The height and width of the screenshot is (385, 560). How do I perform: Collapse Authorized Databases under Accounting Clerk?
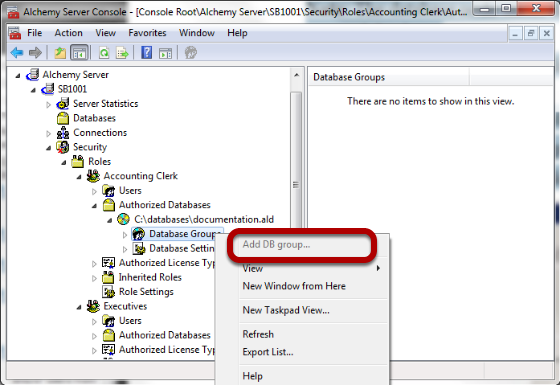94,206
